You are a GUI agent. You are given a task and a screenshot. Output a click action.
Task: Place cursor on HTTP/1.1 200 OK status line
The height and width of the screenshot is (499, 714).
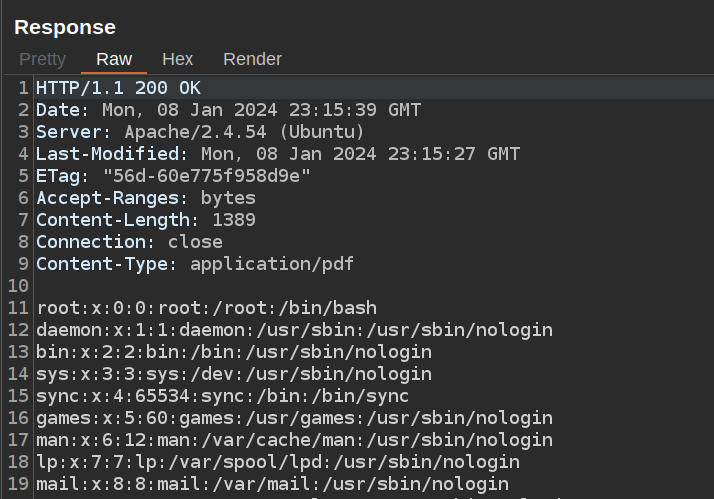[118, 88]
